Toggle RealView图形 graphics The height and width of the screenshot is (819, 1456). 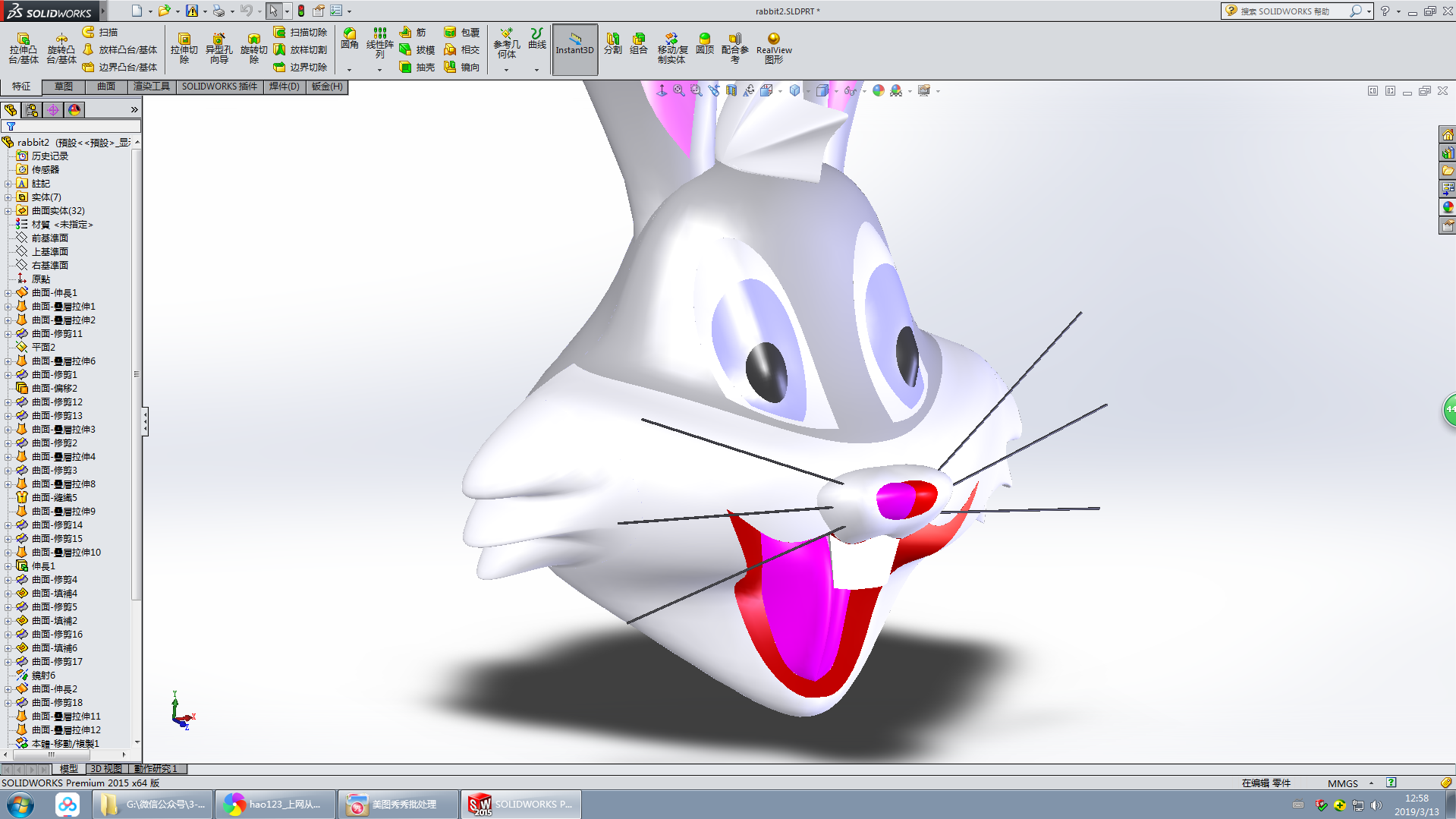click(x=774, y=49)
